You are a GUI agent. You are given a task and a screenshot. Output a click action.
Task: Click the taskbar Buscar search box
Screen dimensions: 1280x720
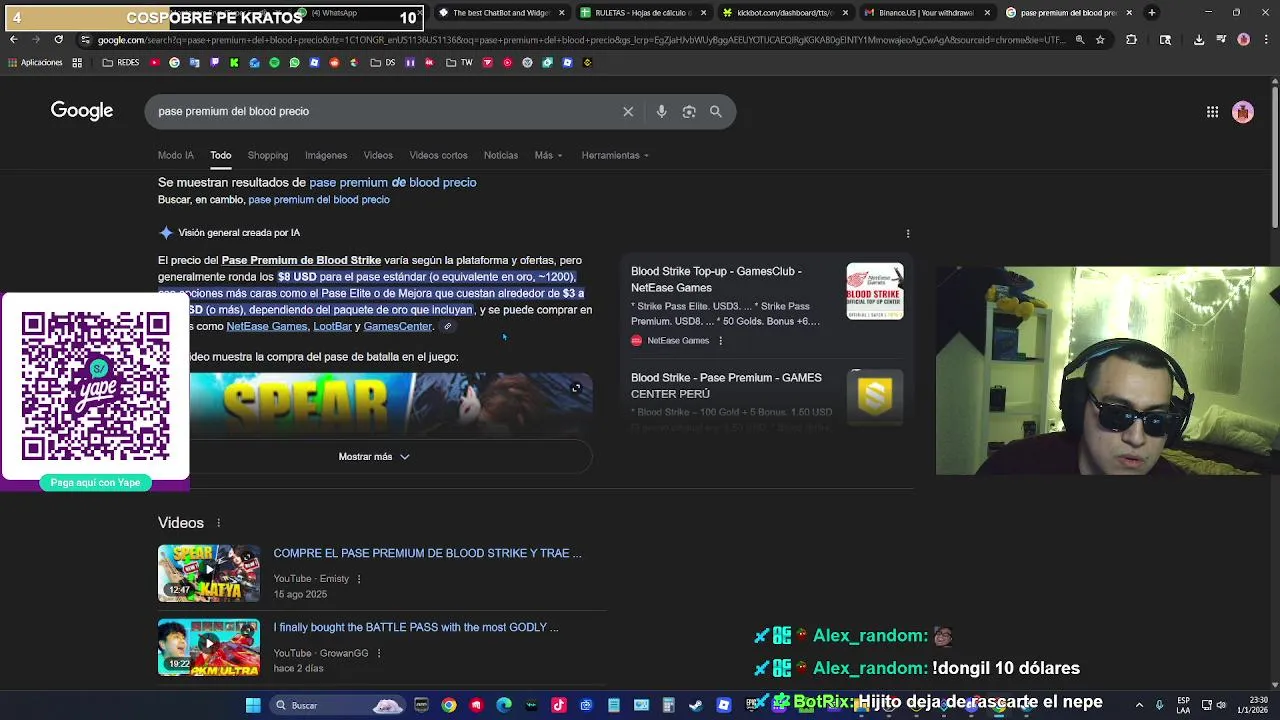click(337, 705)
